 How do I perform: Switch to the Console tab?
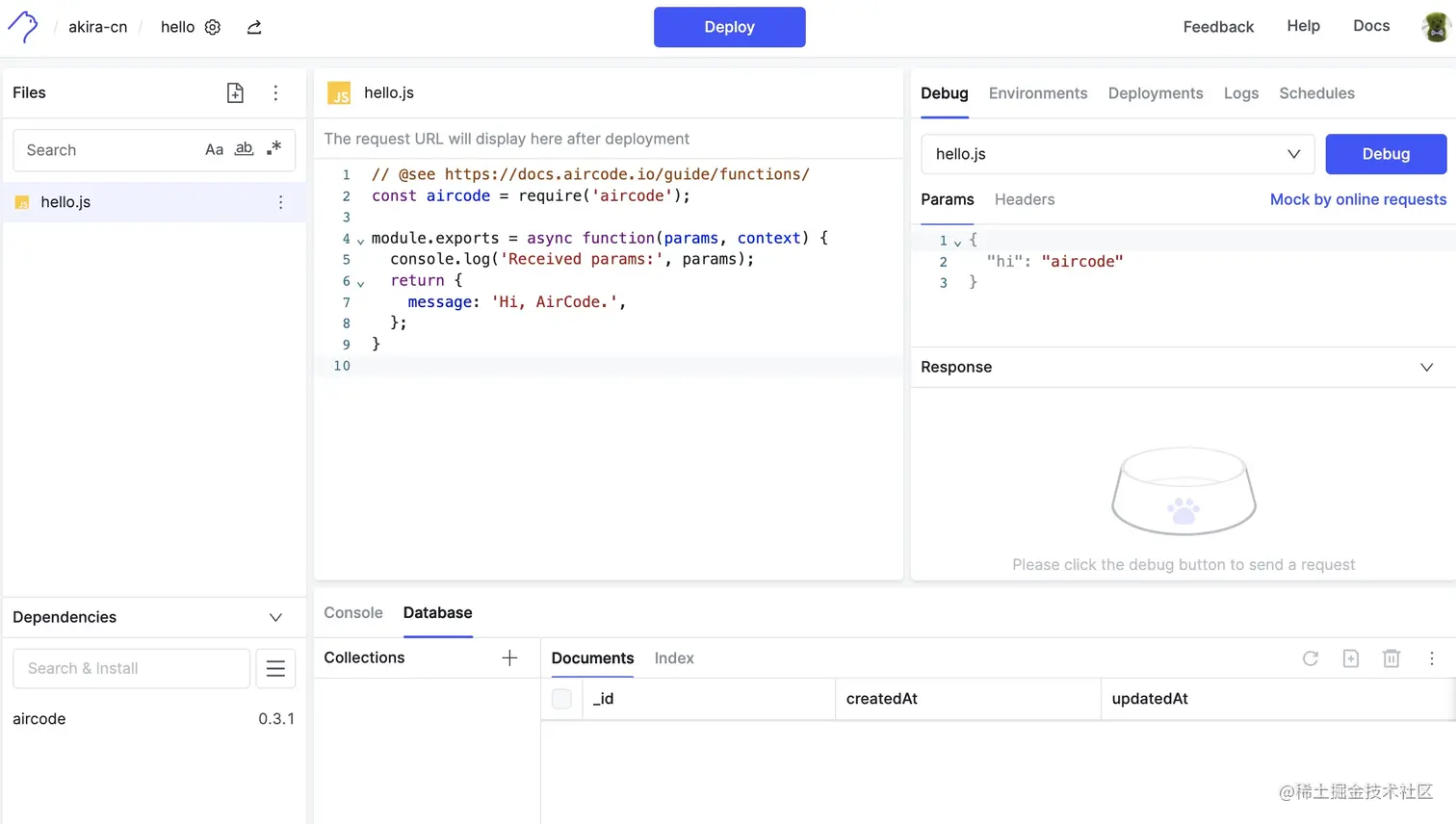tap(353, 612)
